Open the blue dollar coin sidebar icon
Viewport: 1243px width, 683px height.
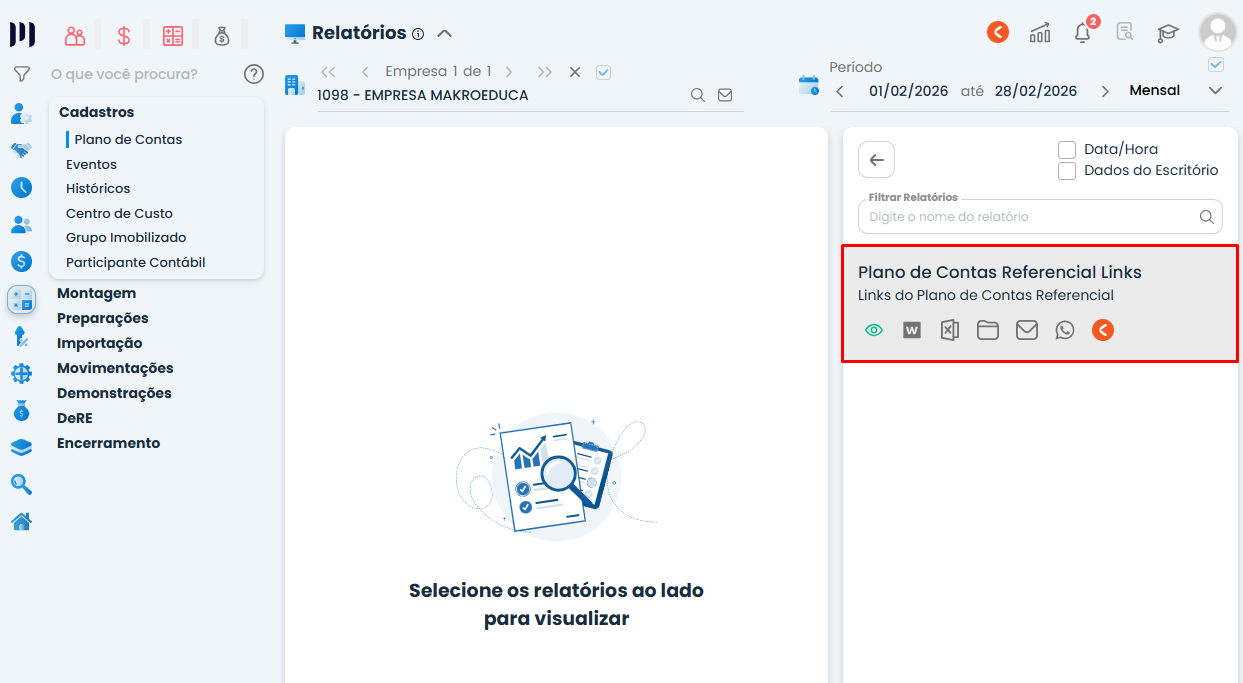tap(21, 261)
